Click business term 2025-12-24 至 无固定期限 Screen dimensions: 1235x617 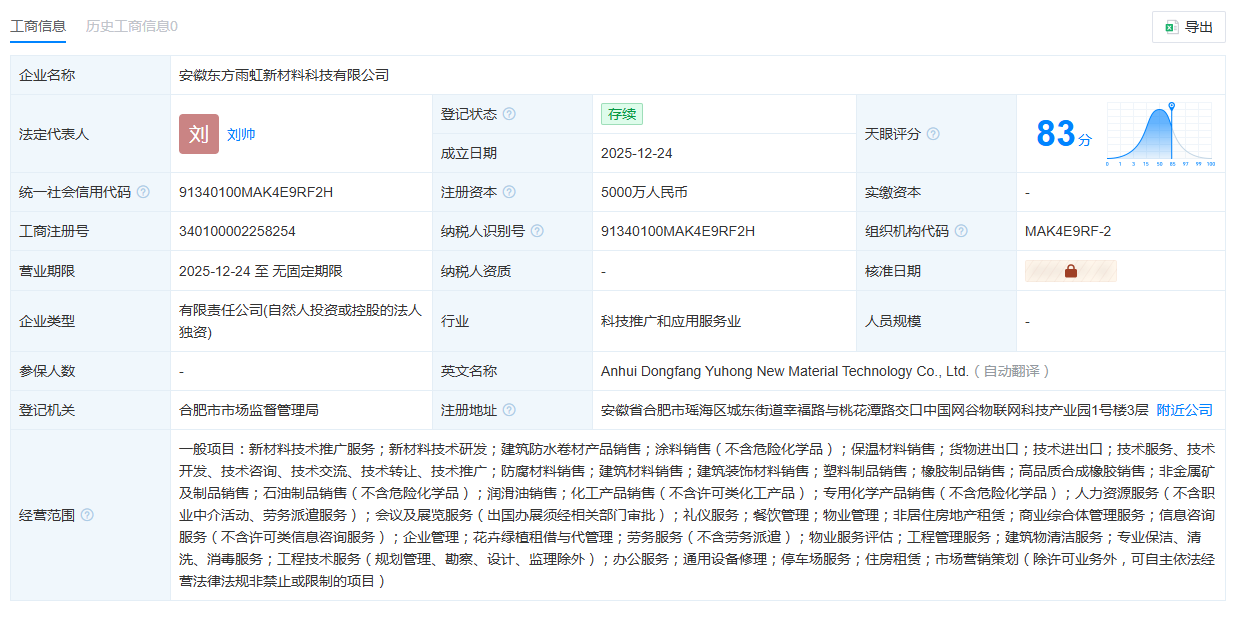pos(261,271)
